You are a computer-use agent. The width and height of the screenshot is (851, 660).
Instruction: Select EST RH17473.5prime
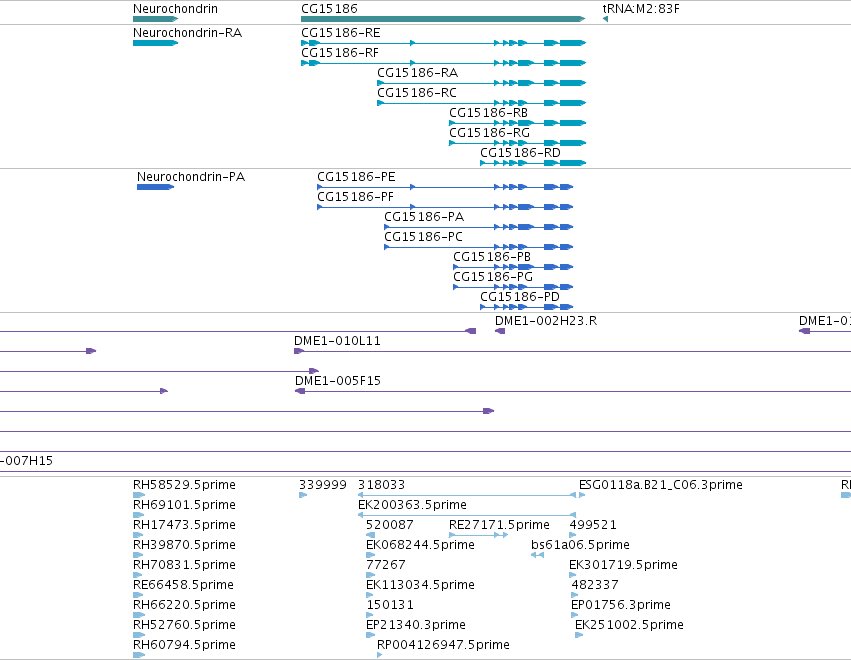tap(185, 525)
